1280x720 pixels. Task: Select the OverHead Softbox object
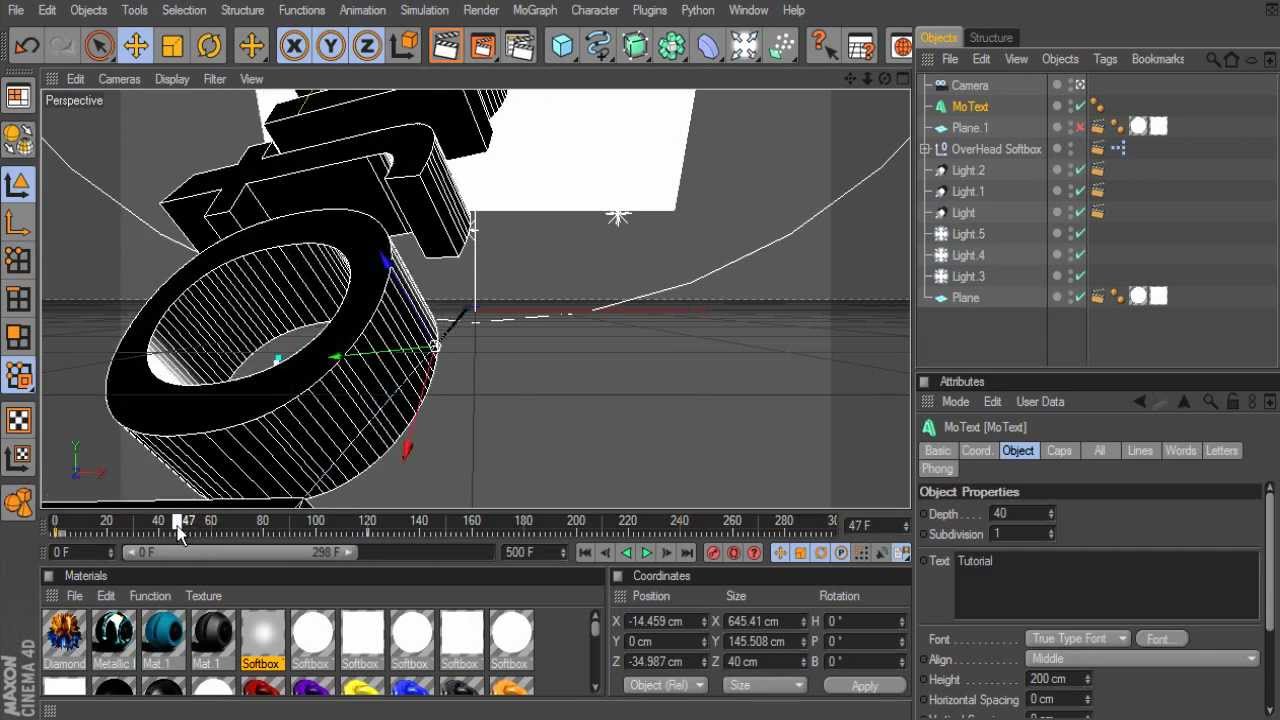(x=996, y=149)
